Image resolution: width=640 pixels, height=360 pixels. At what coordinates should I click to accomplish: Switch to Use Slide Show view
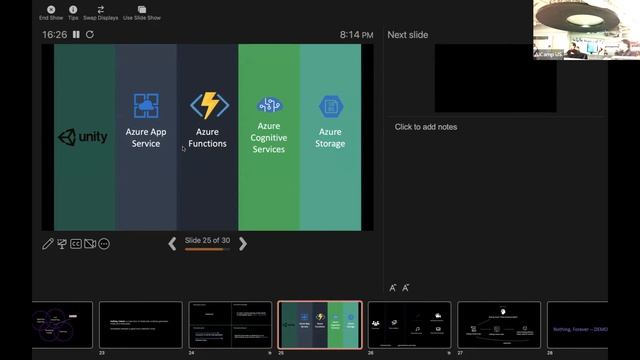[142, 13]
